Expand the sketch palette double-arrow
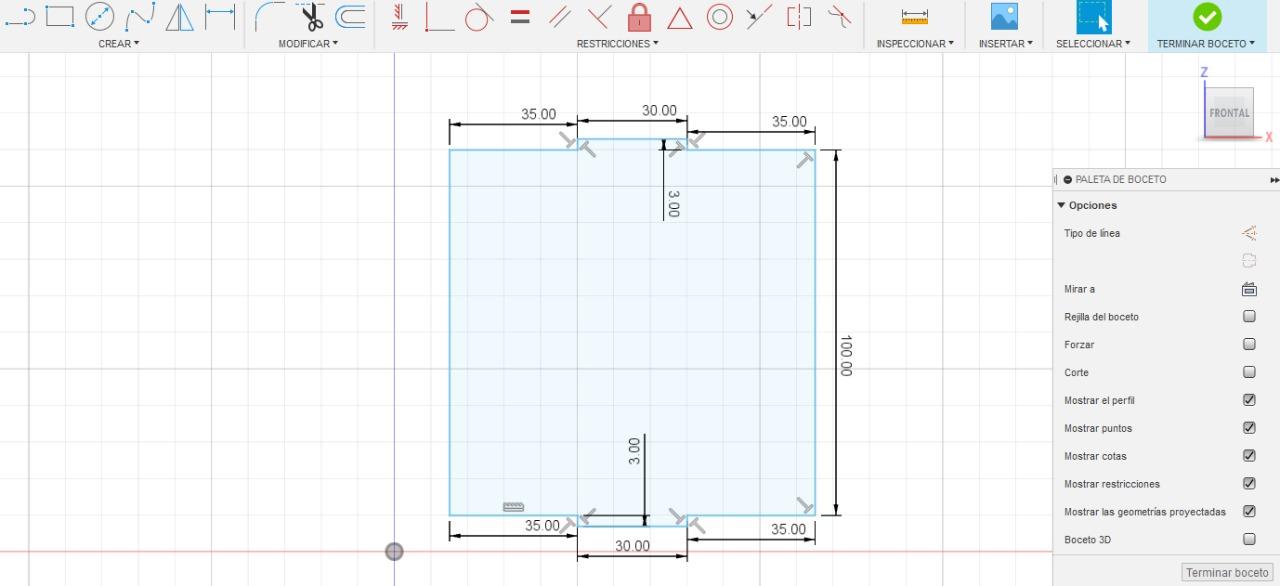The width and height of the screenshot is (1280, 586). pyautogui.click(x=1274, y=180)
